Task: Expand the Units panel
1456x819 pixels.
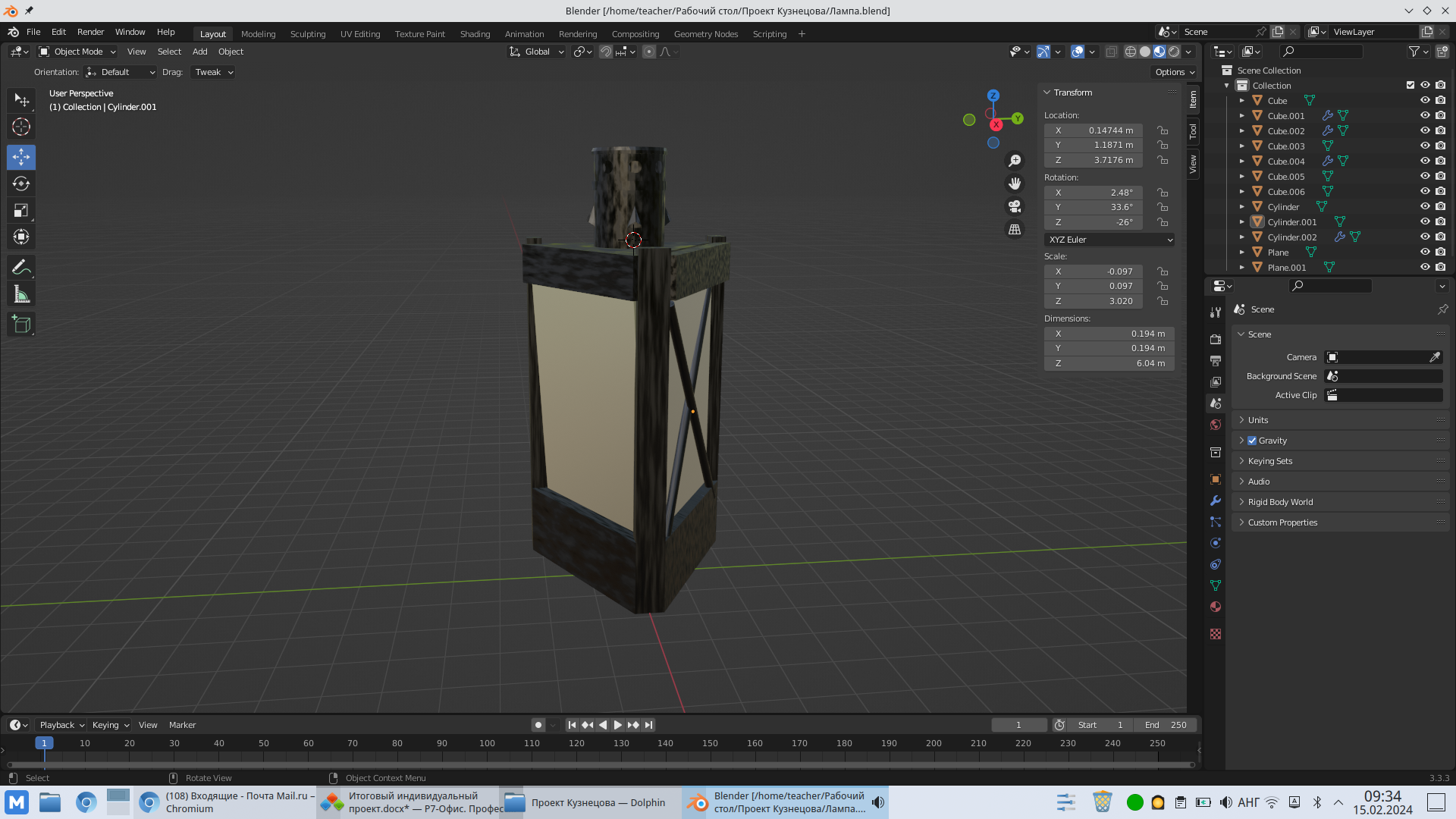Action: click(x=1258, y=420)
